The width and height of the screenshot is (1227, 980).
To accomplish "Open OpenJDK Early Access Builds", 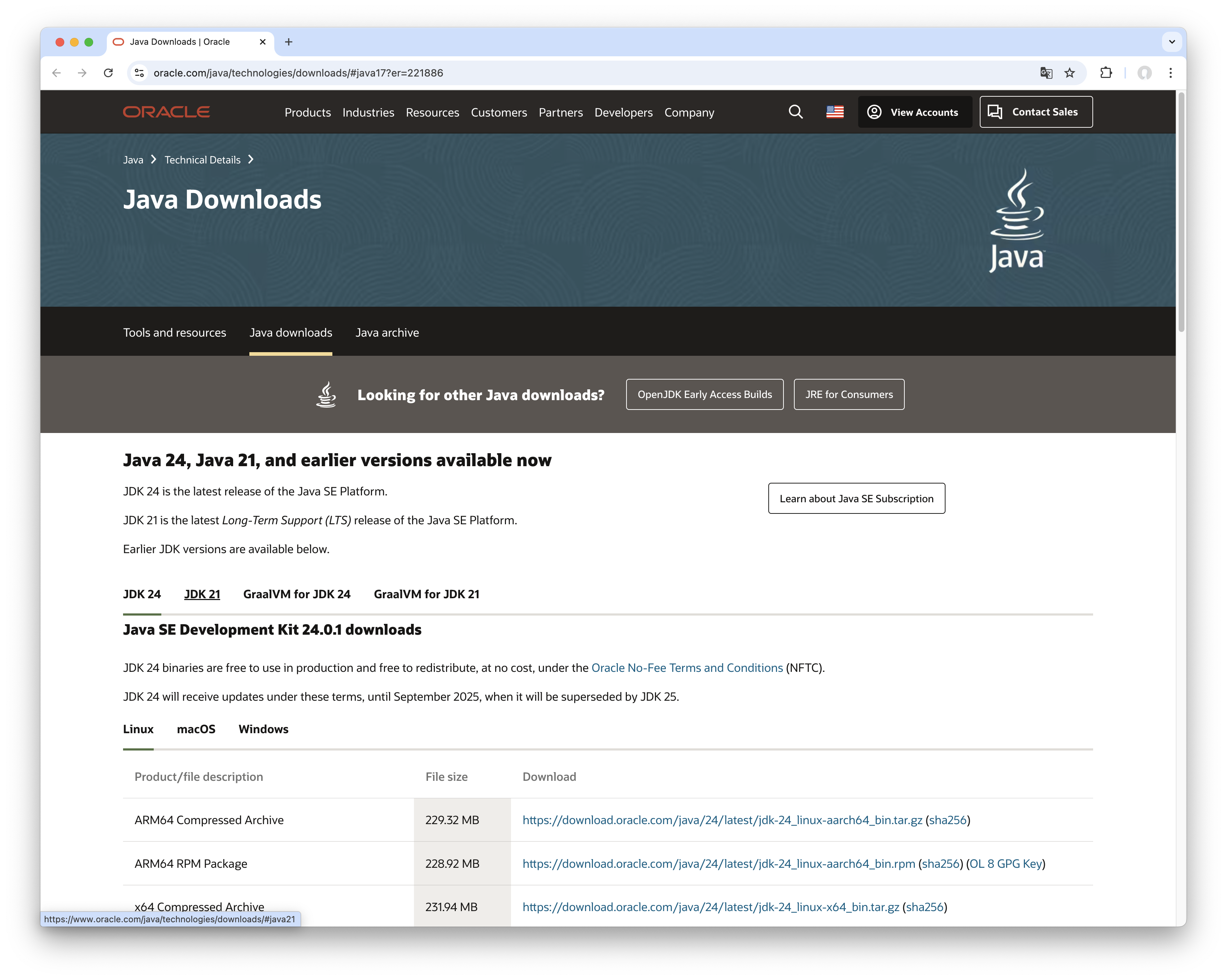I will coord(704,394).
